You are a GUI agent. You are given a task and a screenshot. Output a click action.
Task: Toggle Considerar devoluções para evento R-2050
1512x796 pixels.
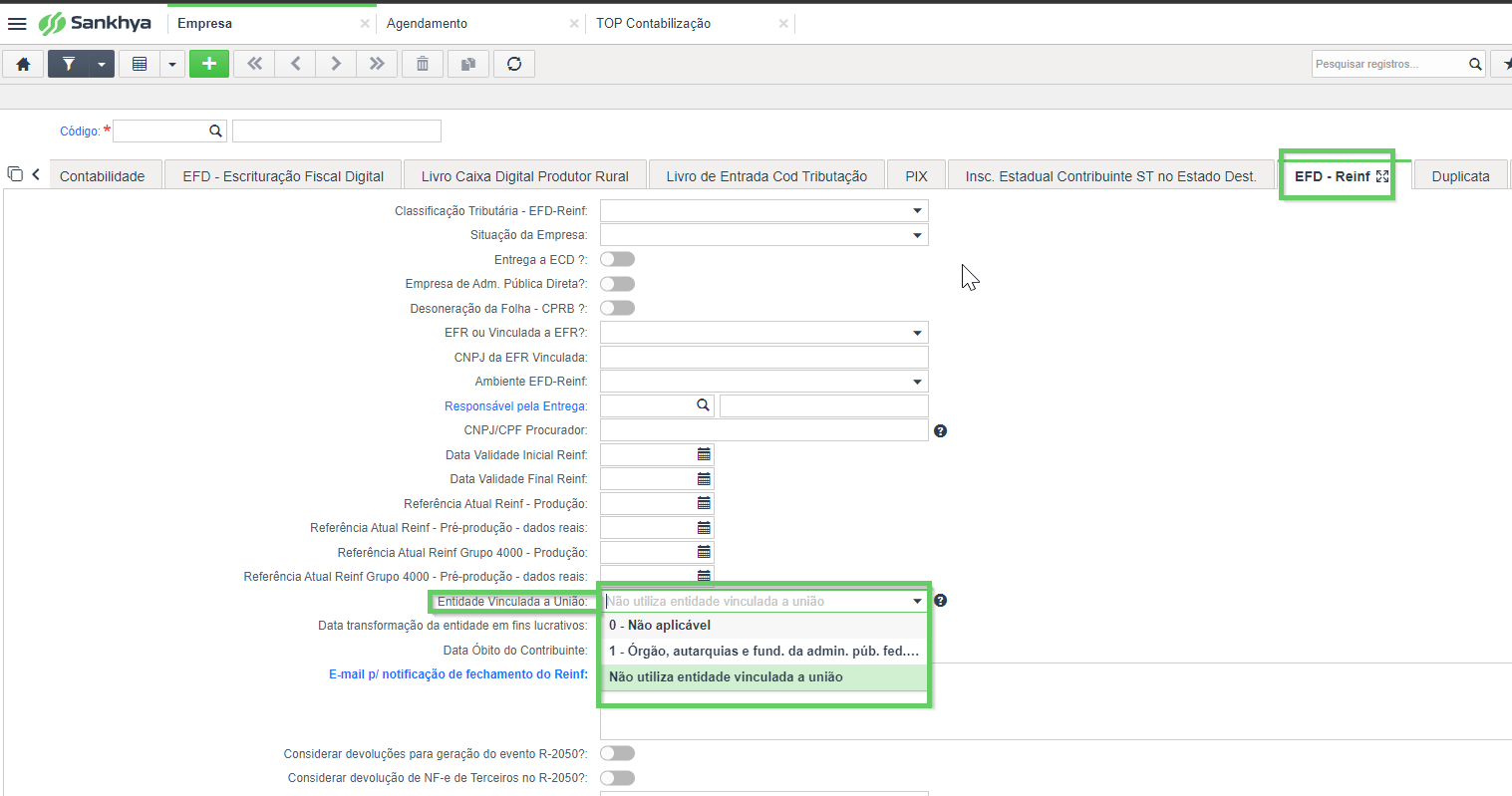point(617,753)
